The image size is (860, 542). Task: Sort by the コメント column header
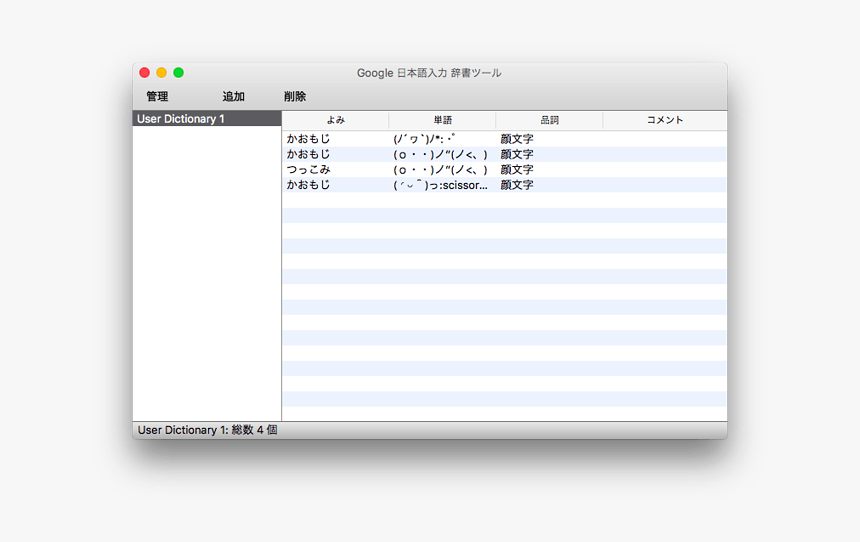[x=665, y=120]
